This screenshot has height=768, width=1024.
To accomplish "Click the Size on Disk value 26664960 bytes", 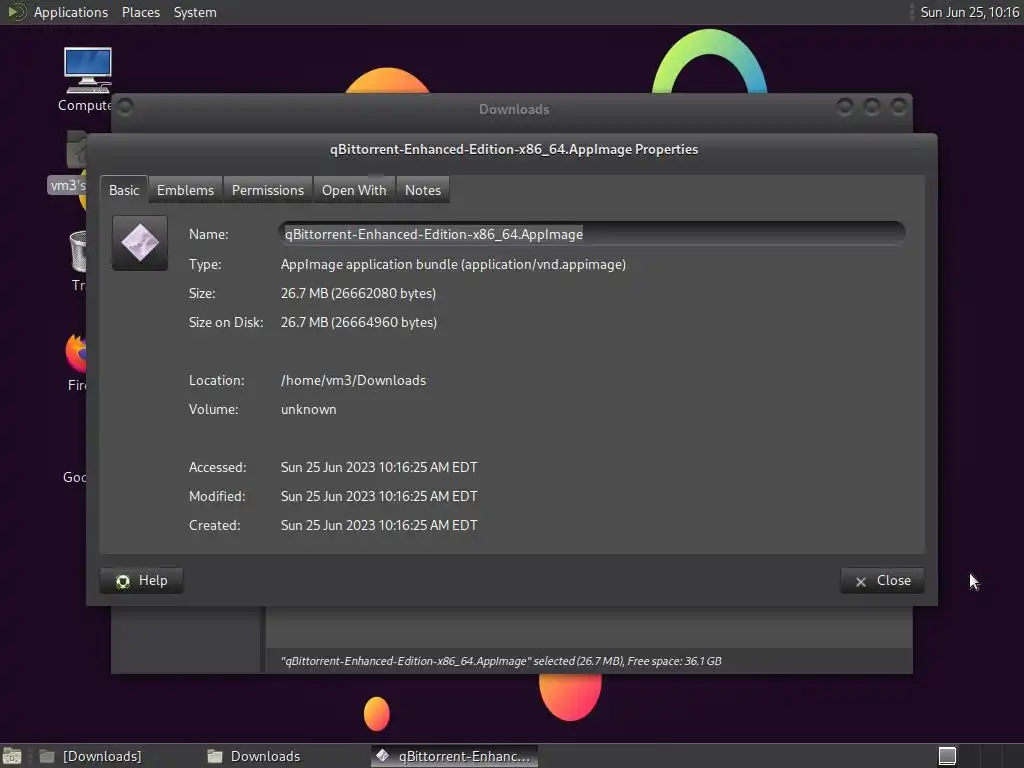I will pos(359,322).
